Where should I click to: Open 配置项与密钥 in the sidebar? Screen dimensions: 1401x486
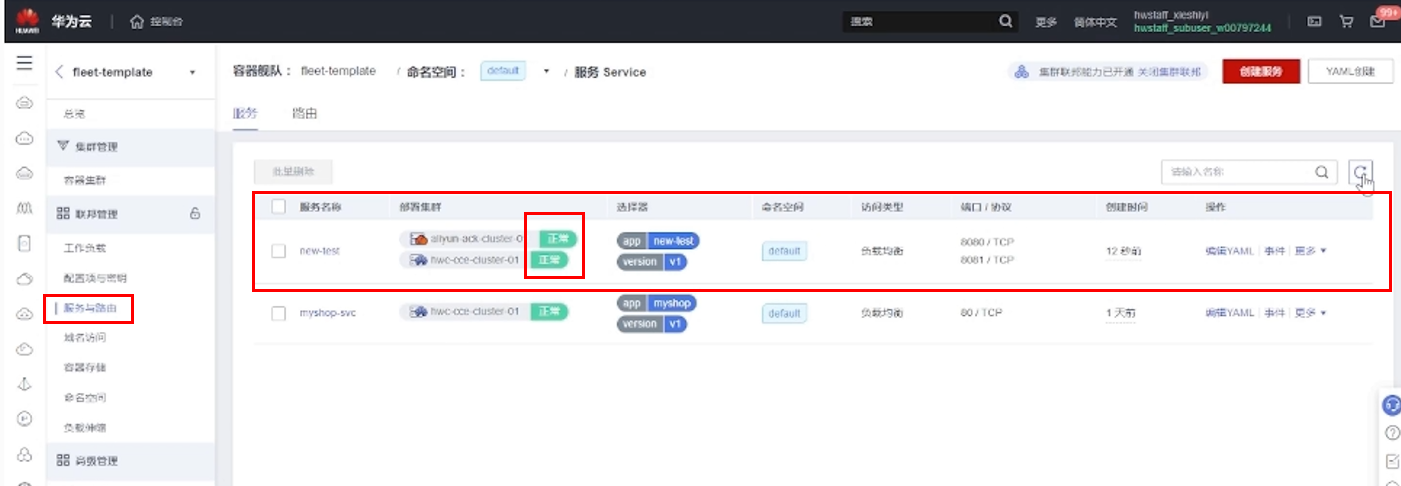coord(95,277)
